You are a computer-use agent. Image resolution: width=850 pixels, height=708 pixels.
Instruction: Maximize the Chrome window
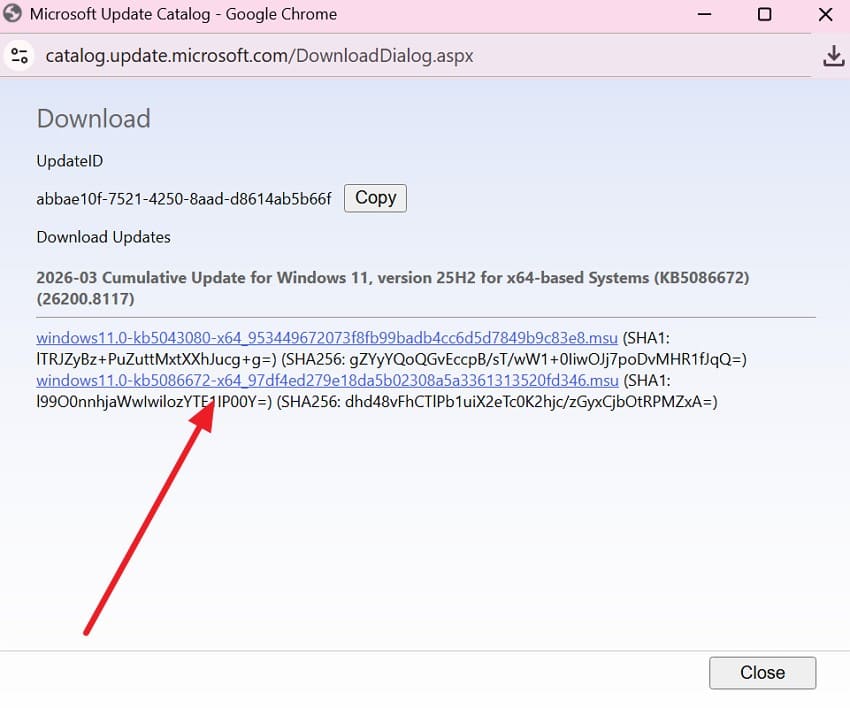point(765,15)
